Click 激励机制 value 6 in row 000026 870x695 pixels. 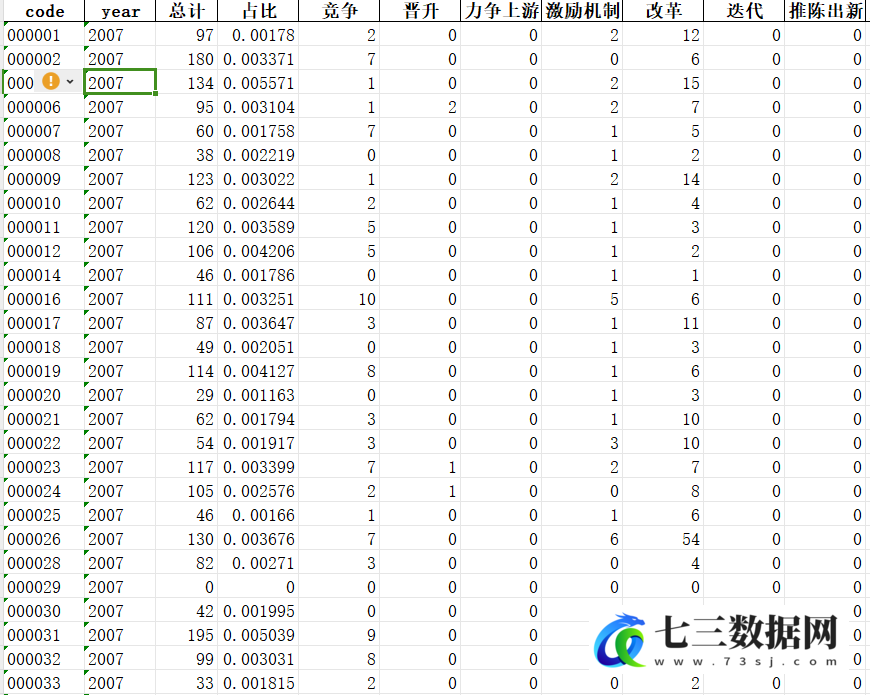click(x=582, y=539)
